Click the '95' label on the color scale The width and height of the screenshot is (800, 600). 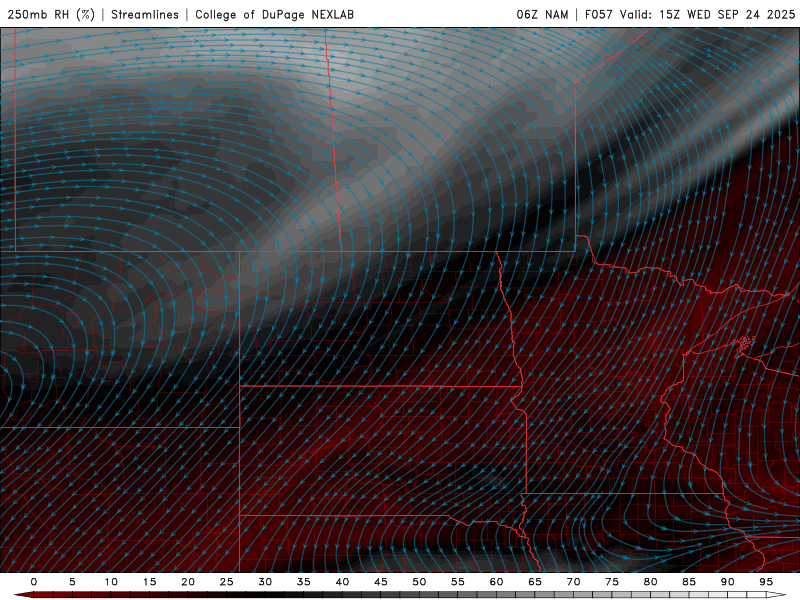pyautogui.click(x=766, y=582)
